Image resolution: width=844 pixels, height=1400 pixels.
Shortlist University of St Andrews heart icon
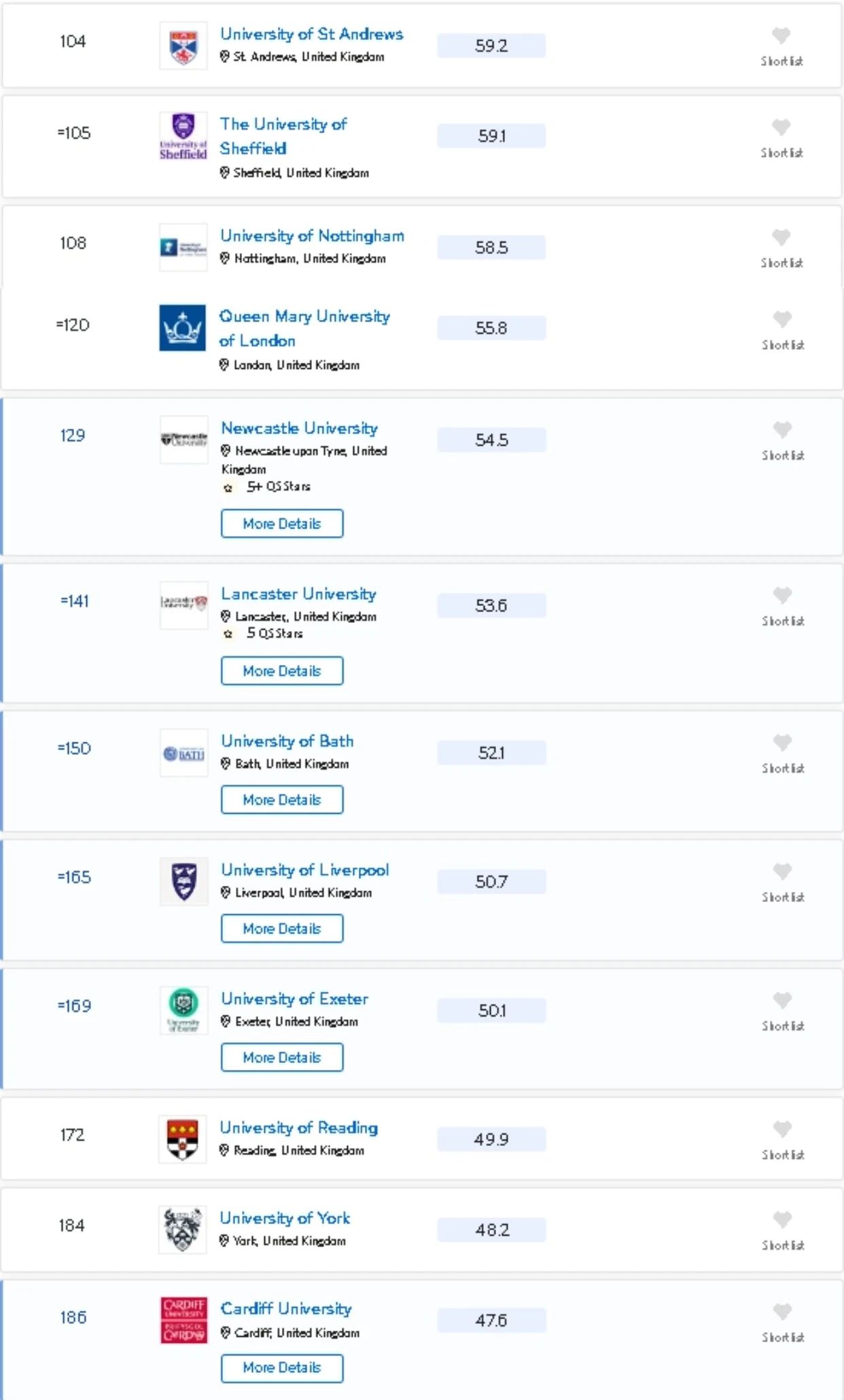(781, 35)
